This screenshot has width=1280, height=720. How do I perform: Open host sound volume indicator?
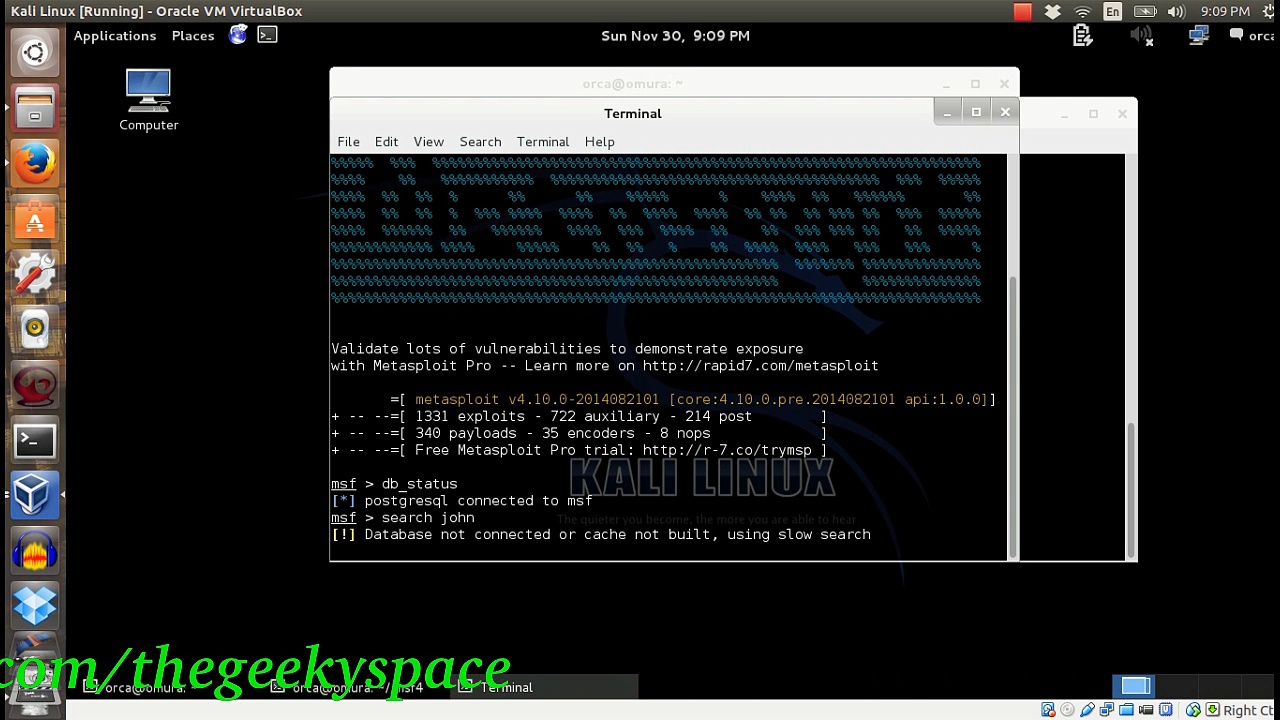(1176, 11)
